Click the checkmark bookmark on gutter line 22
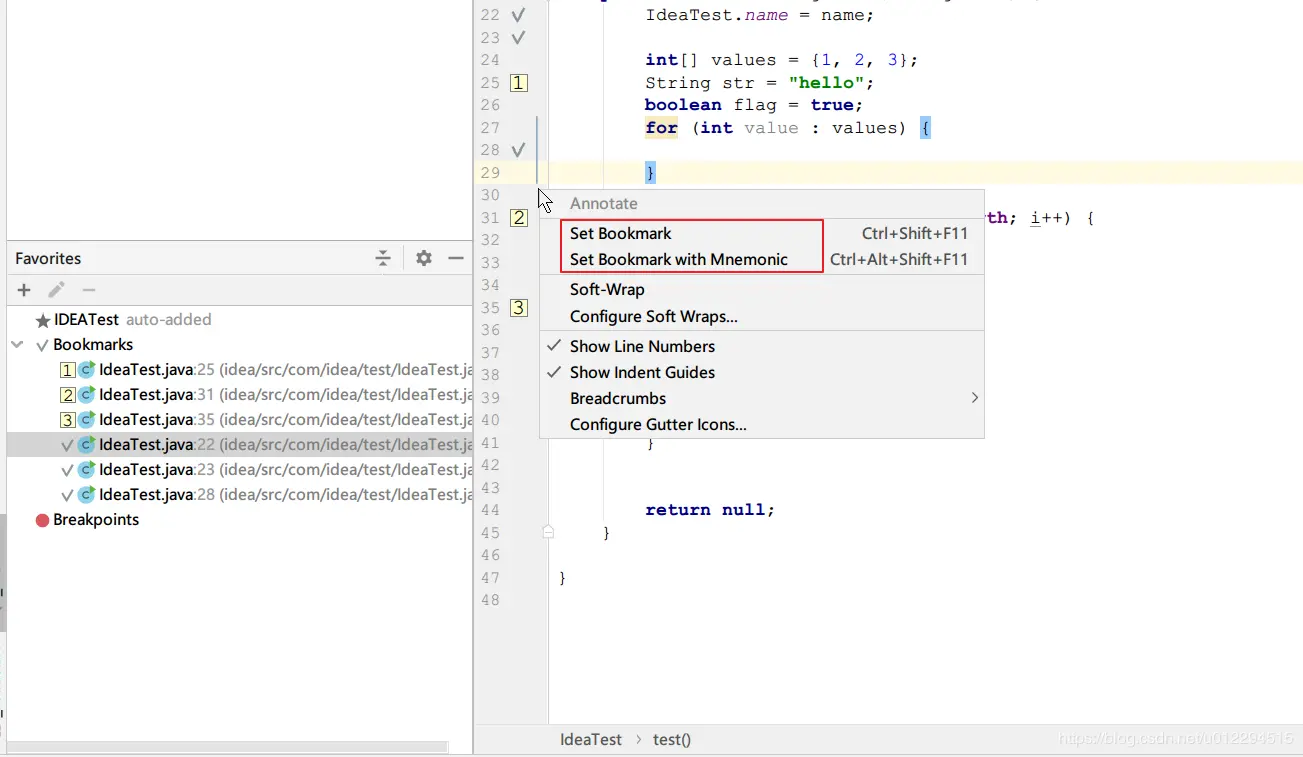The width and height of the screenshot is (1303, 757). (518, 16)
